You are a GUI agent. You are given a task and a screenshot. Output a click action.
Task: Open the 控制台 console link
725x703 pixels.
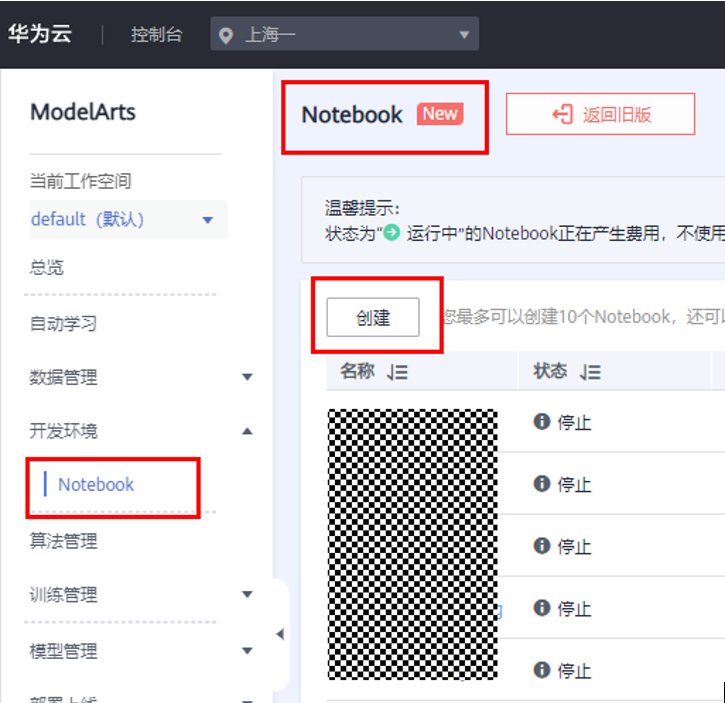(x=157, y=35)
